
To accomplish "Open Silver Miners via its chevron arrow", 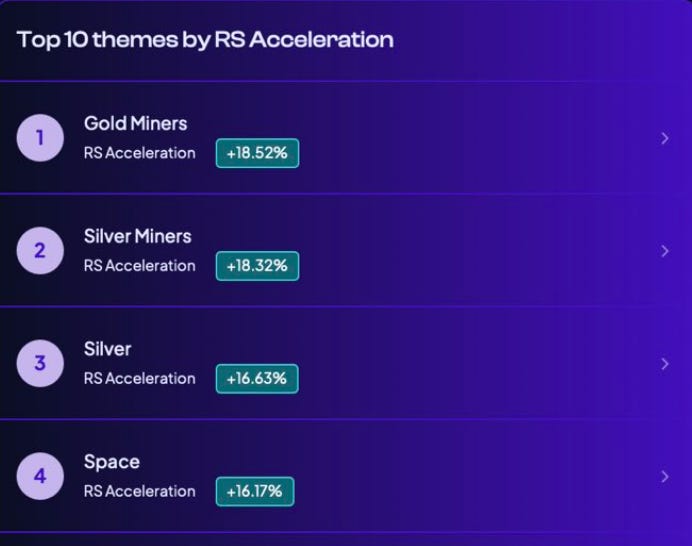I will [665, 251].
